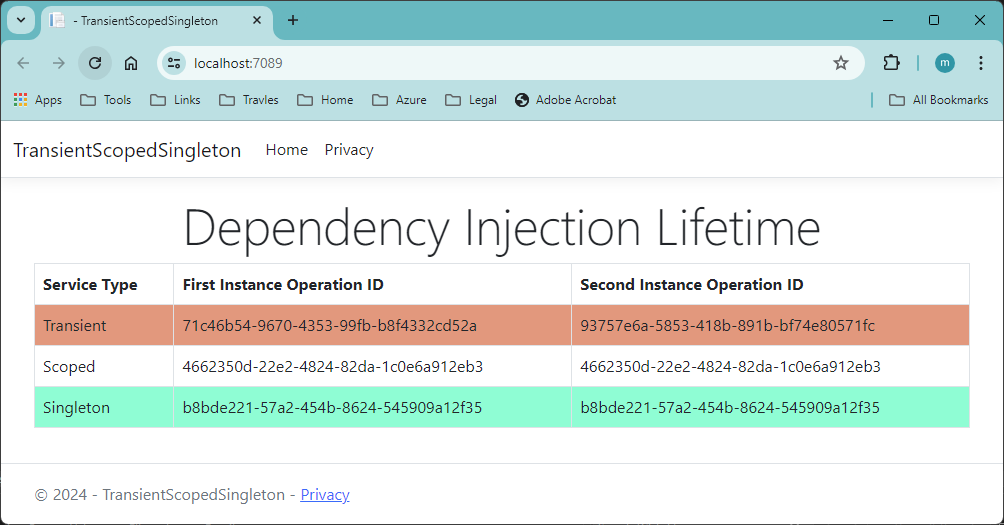Open the Tools bookmark folder

(105, 100)
